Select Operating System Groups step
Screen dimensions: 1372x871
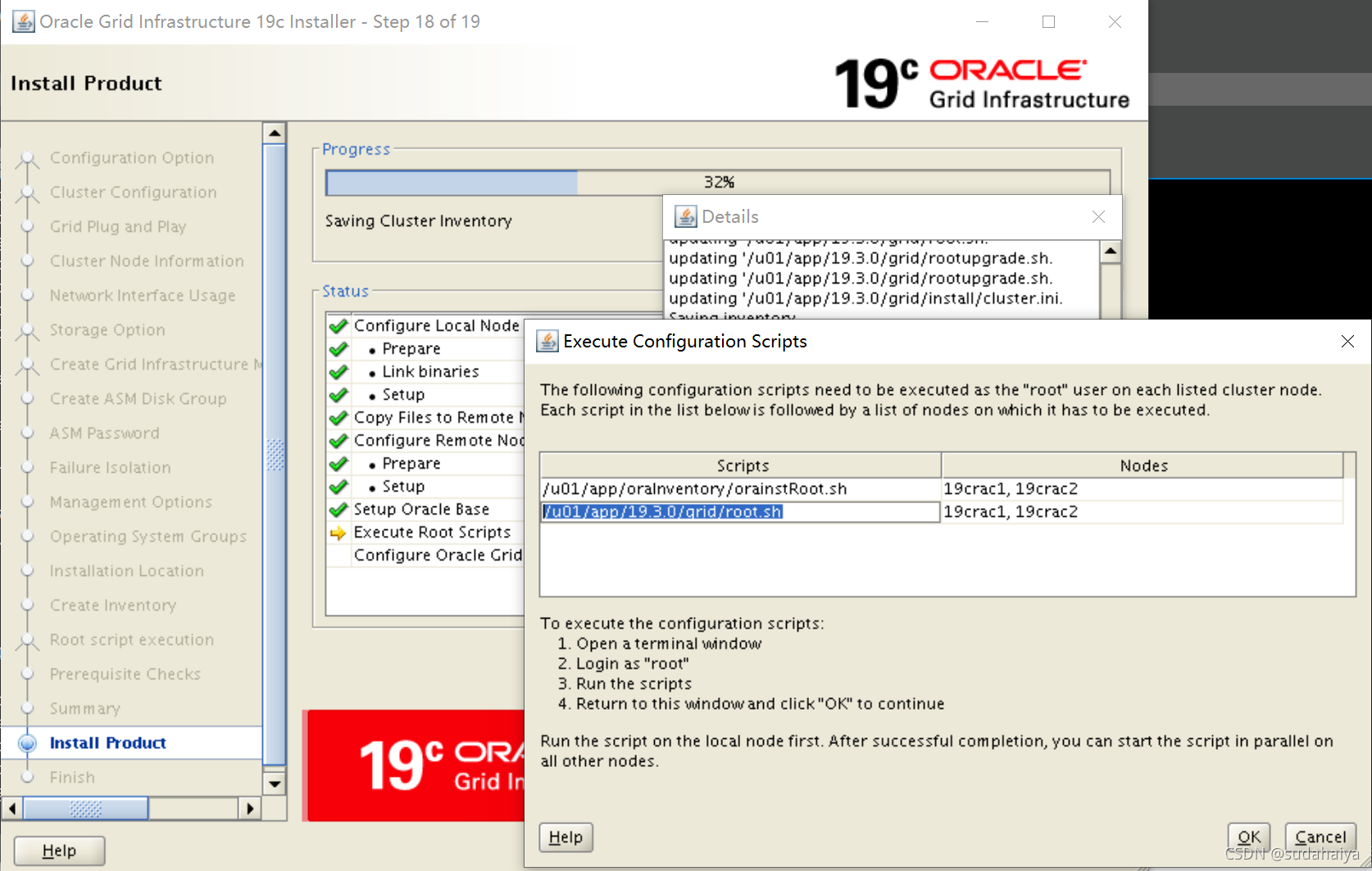click(148, 536)
